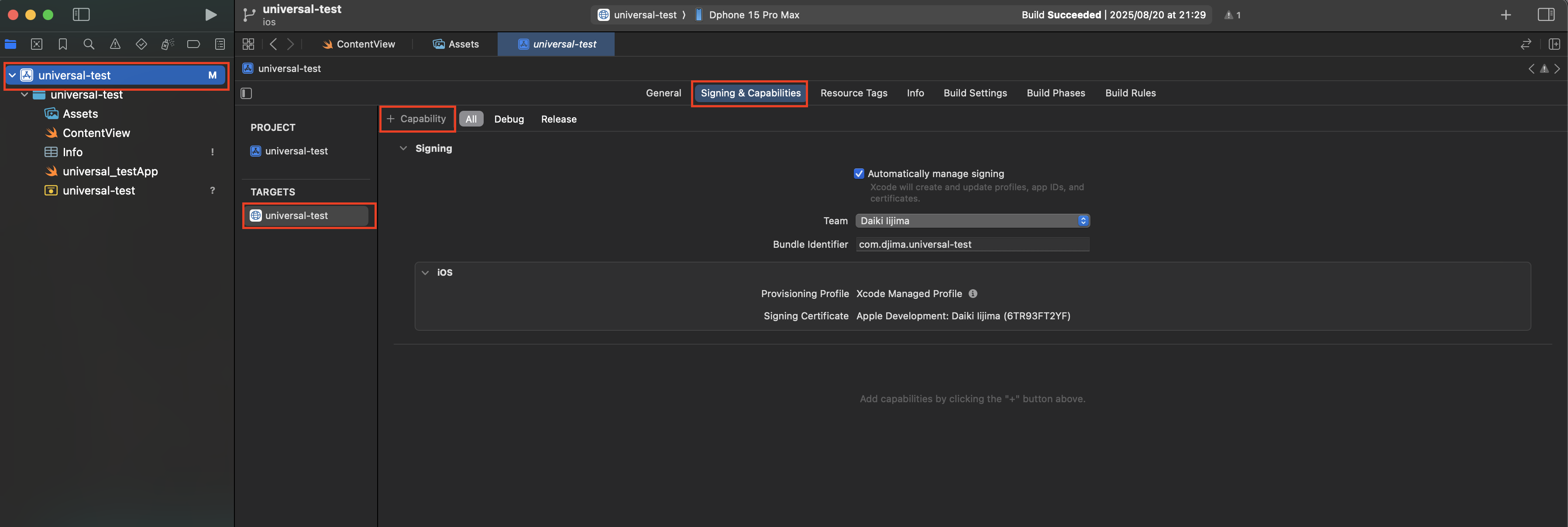The width and height of the screenshot is (1568, 527).
Task: Add editor on right
Action: click(1554, 44)
